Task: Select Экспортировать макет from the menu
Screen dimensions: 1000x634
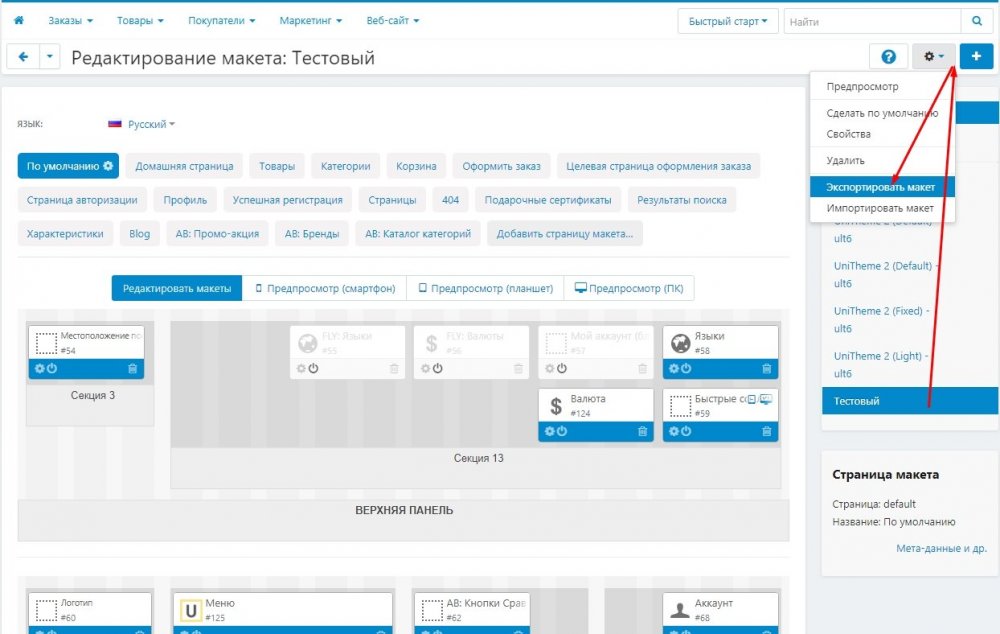Action: [880, 186]
